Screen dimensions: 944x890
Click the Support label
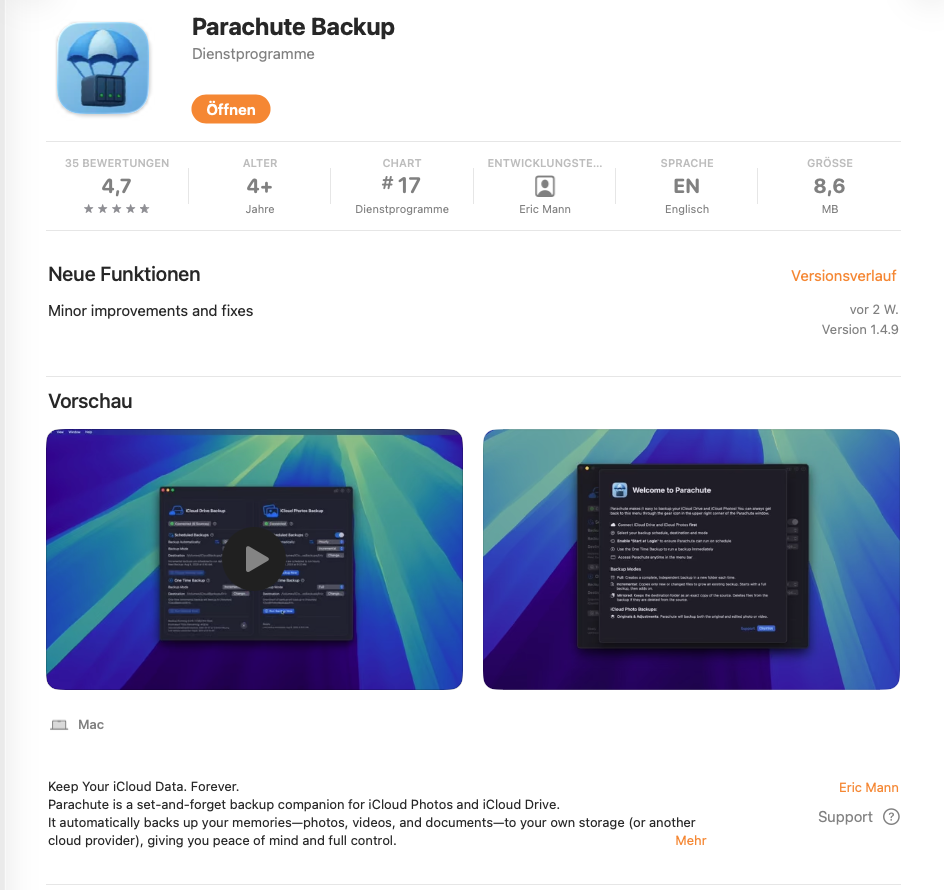pos(845,817)
